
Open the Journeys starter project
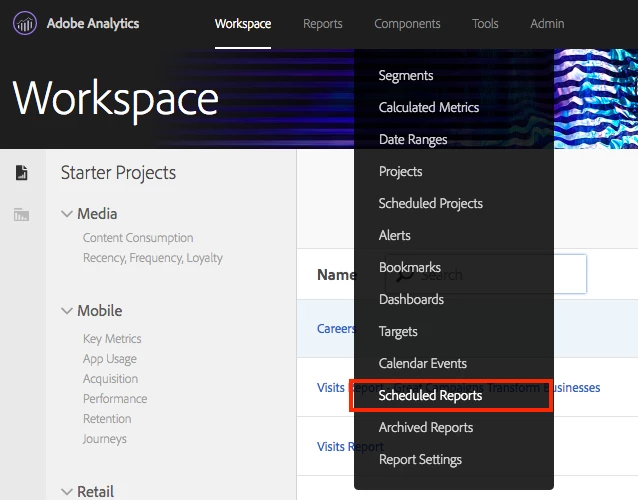[x=105, y=439]
